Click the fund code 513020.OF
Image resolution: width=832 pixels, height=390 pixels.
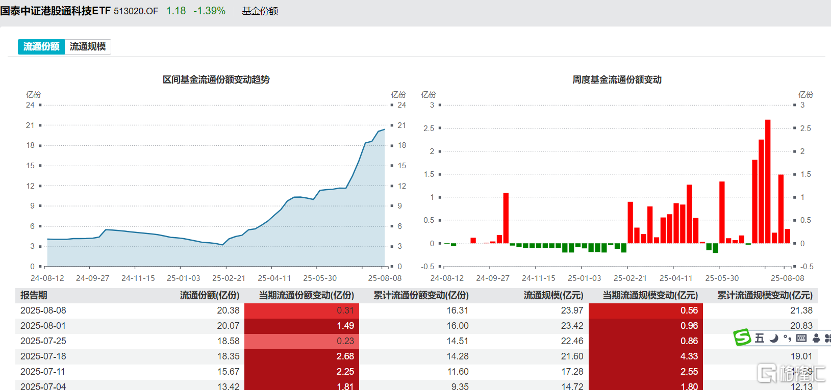coord(136,11)
